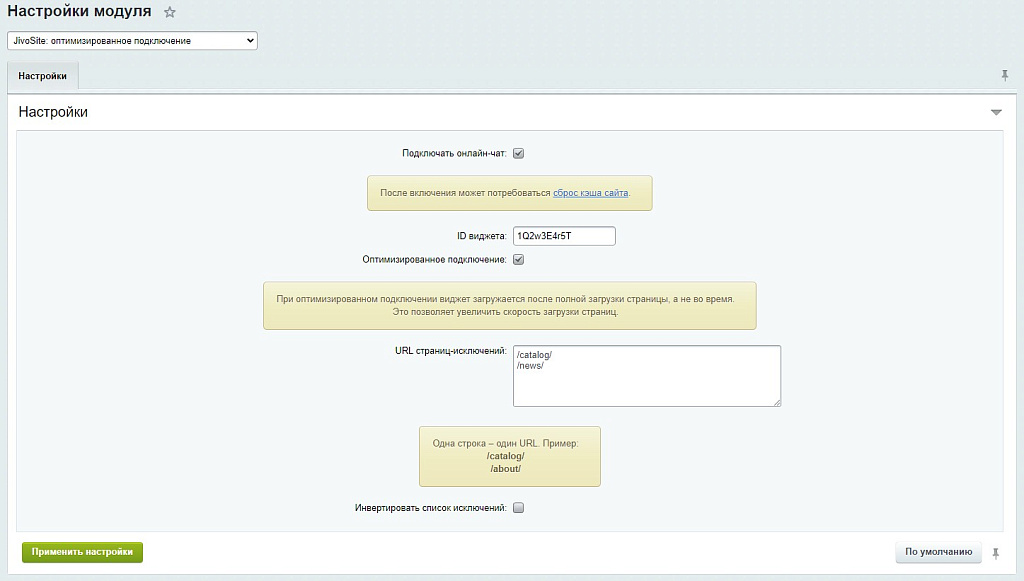Click the Настройки section header title
This screenshot has height=581, width=1024.
point(53,112)
